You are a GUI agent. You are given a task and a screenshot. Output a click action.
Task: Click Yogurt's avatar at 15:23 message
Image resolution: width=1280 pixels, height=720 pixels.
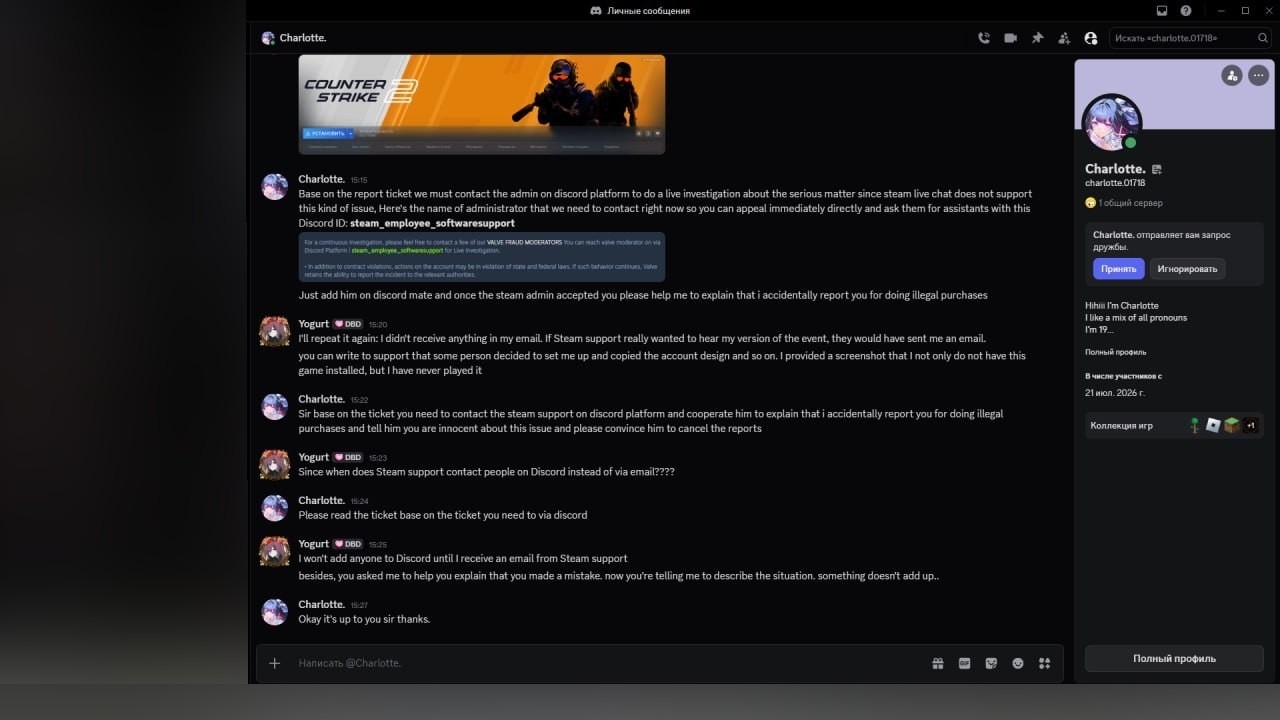[x=275, y=464]
